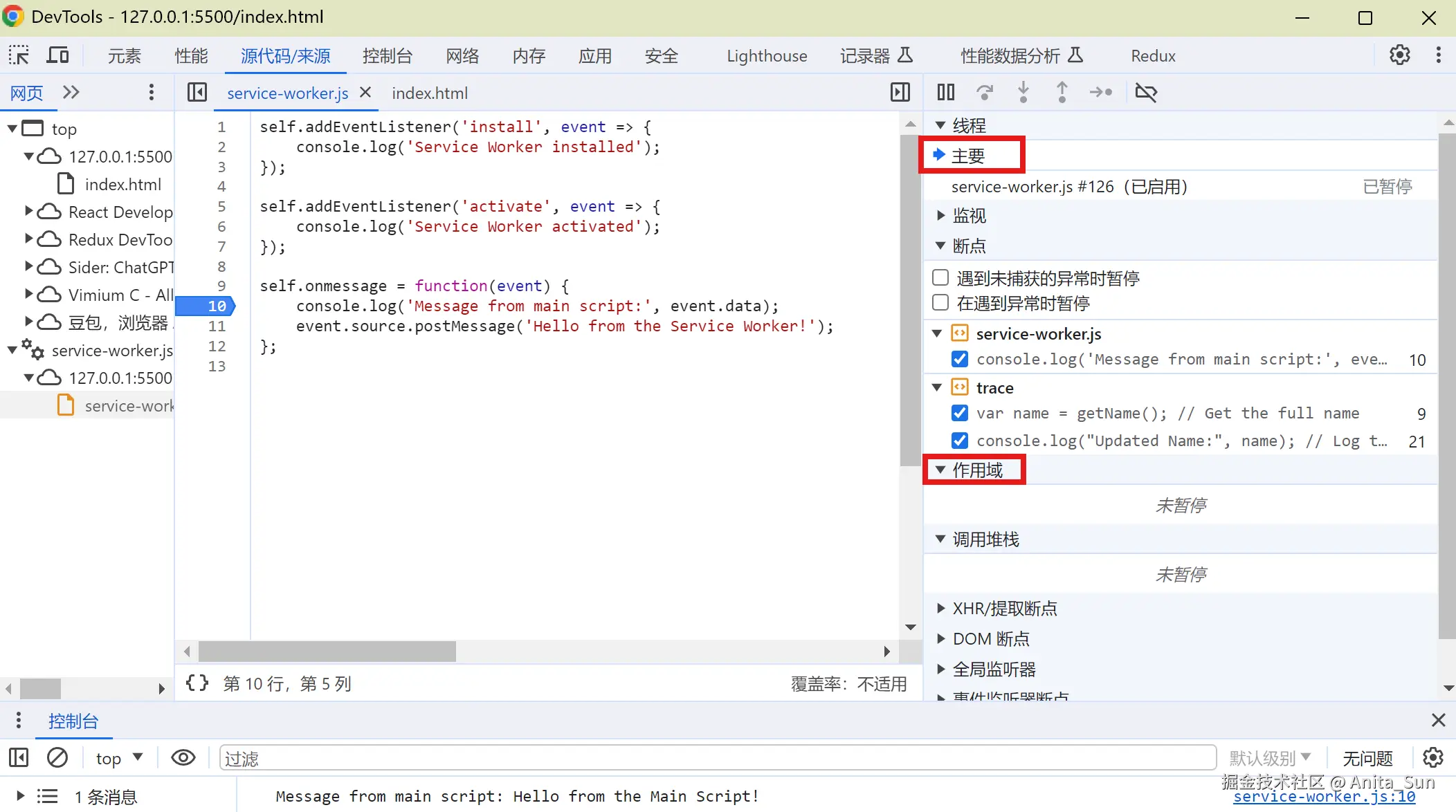Pretty print the source with braces icon
This screenshot has height=812, width=1456.
point(197,683)
